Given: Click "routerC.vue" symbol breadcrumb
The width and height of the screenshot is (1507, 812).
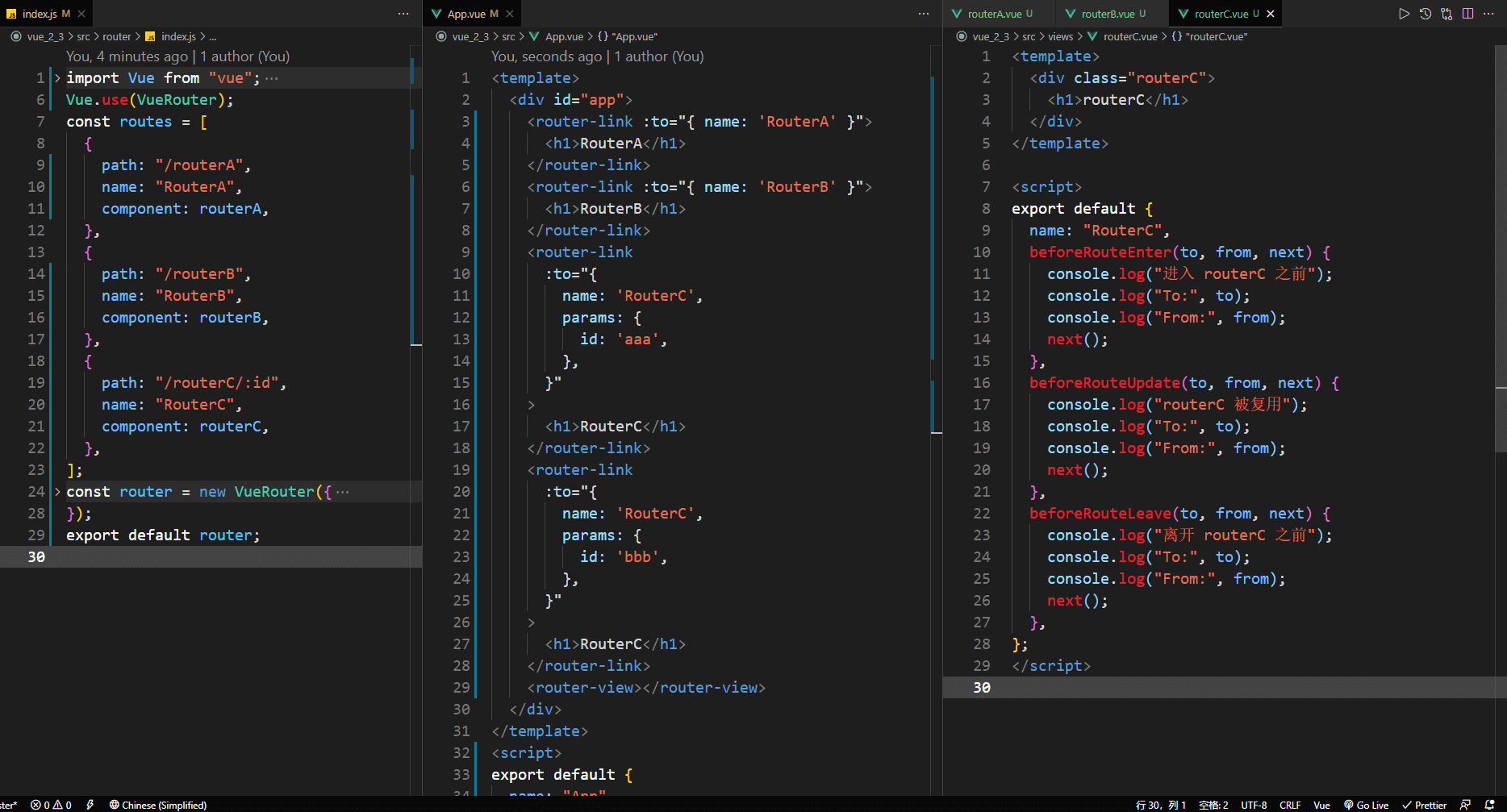Looking at the screenshot, I should point(1209,36).
